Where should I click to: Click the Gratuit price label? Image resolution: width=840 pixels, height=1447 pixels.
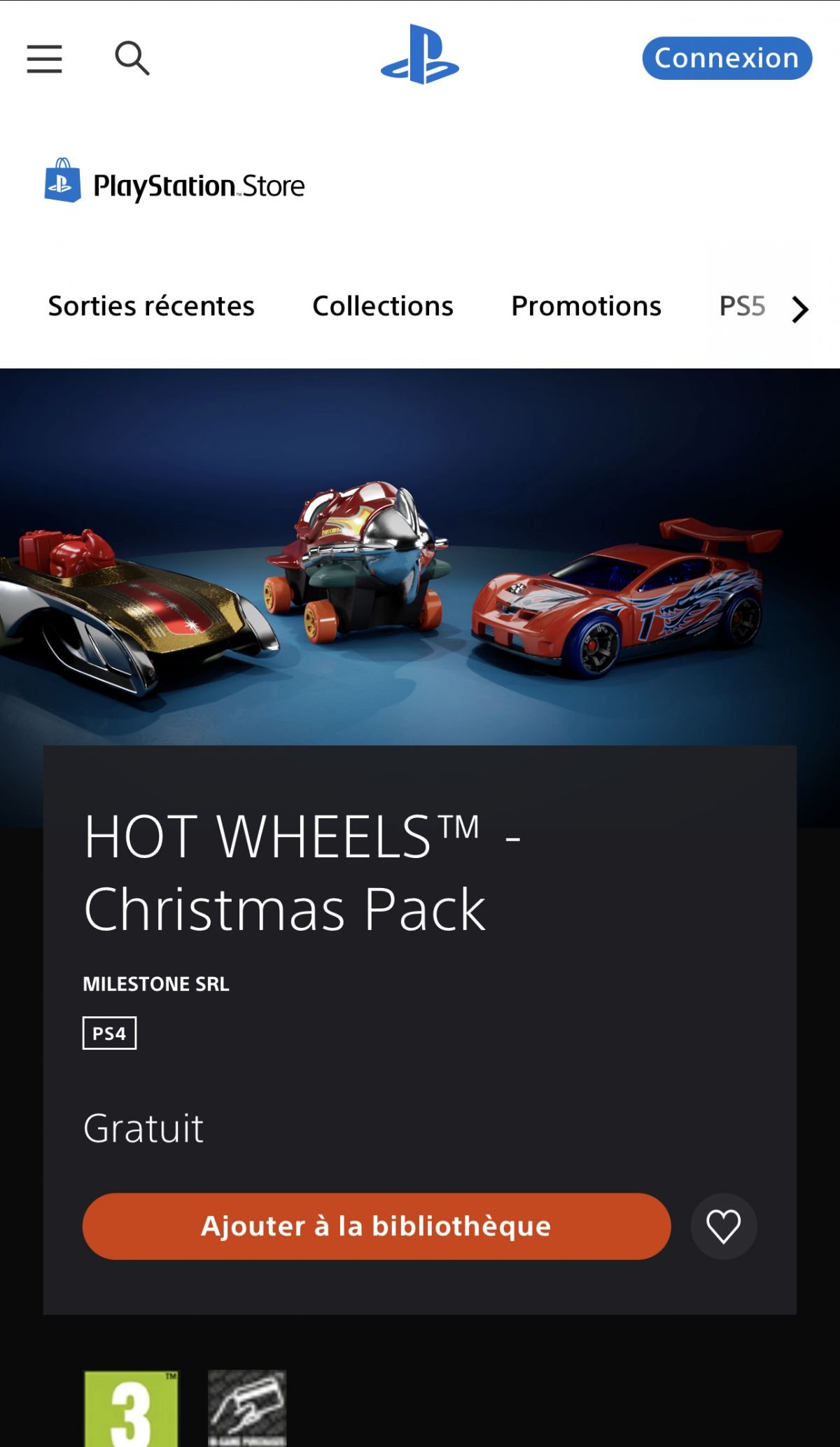(x=143, y=1128)
